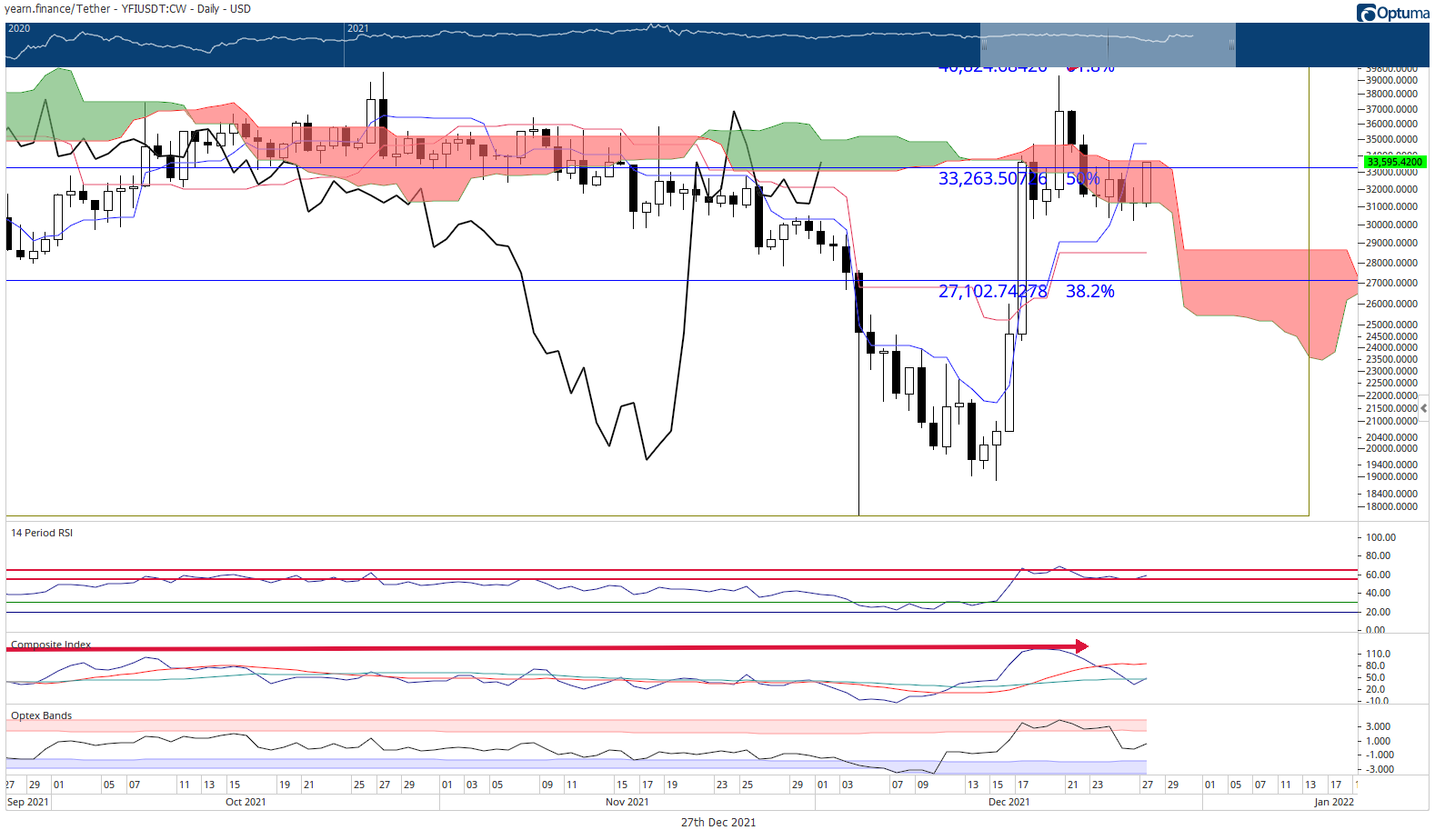Viewport: 1435px width, 840px height.
Task: Click the 2021 marker in navigator bar
Action: (358, 28)
